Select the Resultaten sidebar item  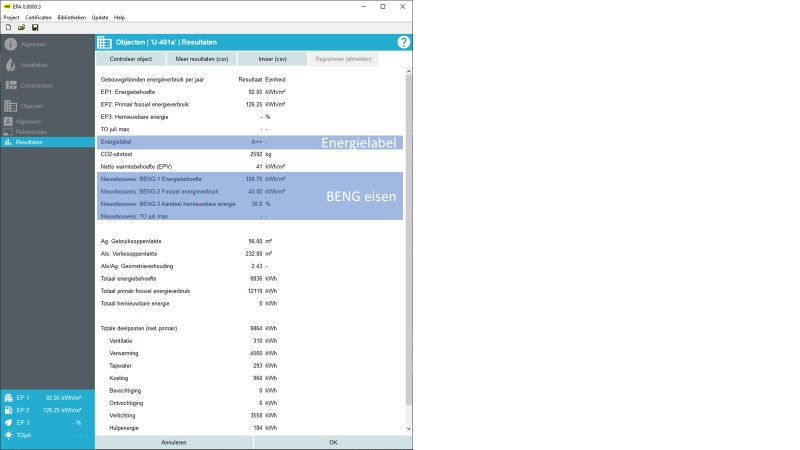pos(30,142)
